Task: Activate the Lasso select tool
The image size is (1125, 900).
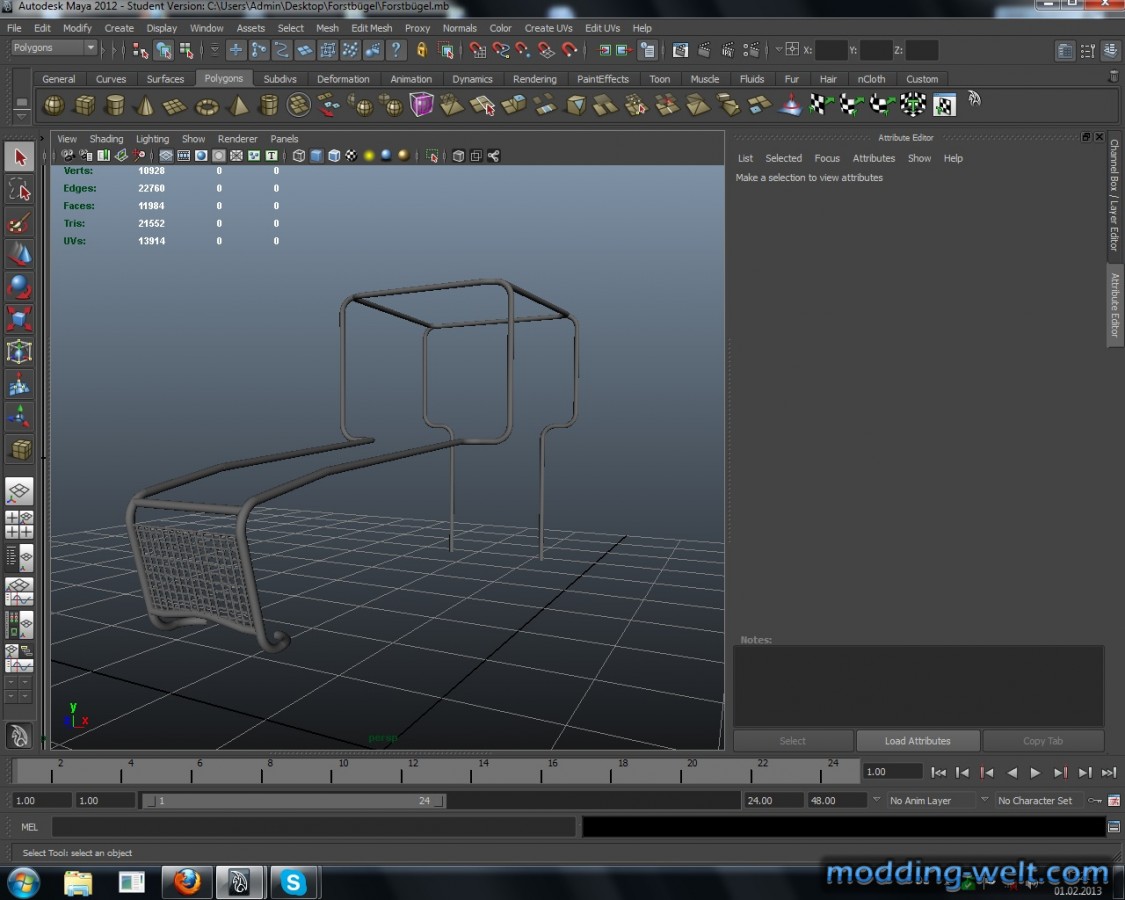Action: point(19,190)
